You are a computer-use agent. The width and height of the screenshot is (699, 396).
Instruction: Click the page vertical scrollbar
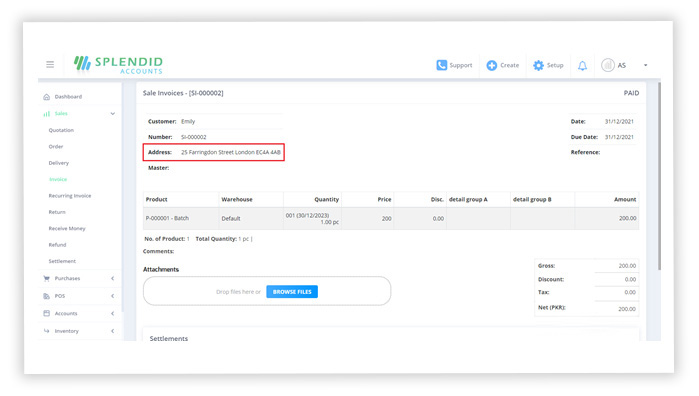click(659, 176)
